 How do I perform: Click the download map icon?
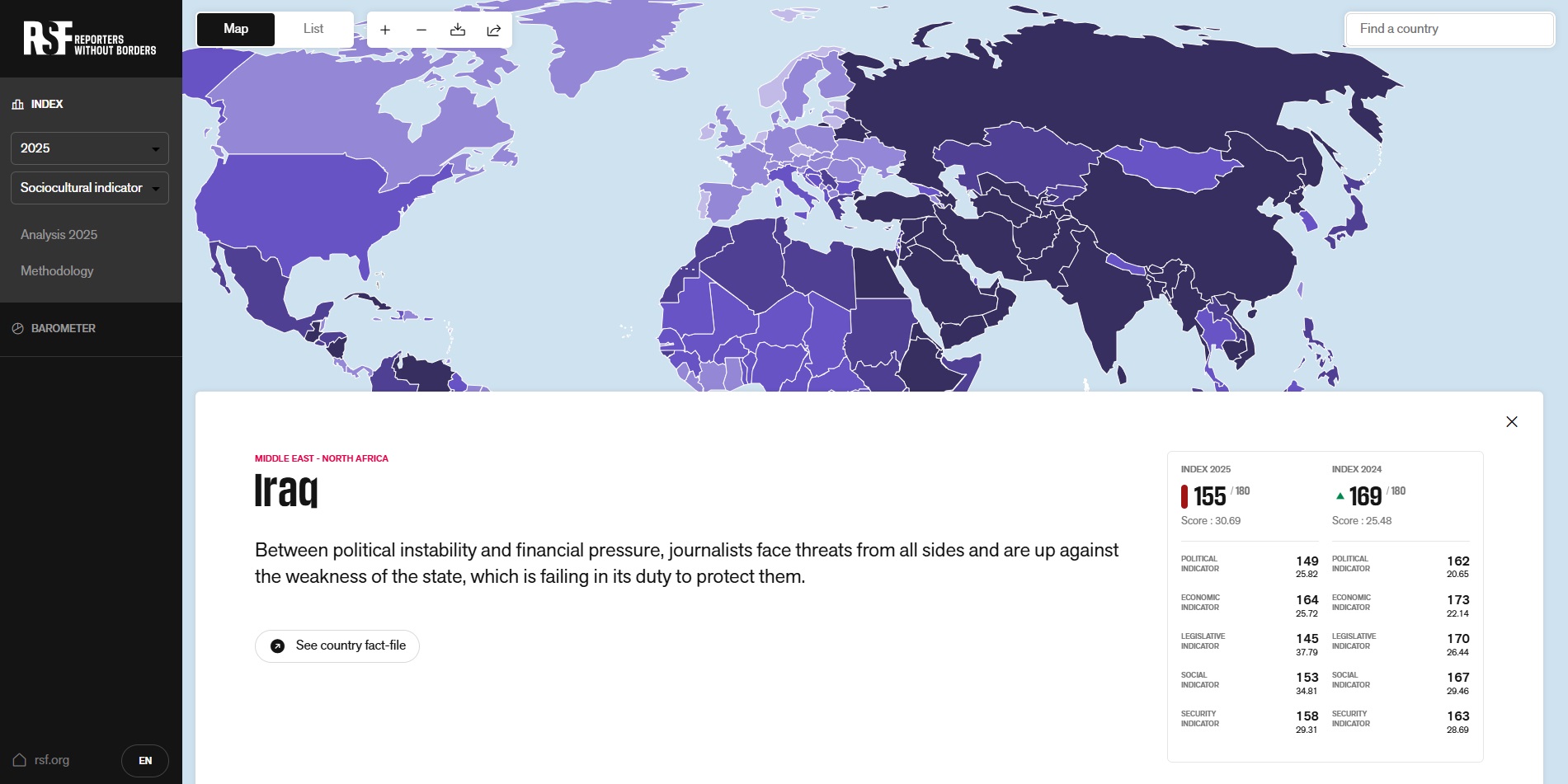[458, 30]
